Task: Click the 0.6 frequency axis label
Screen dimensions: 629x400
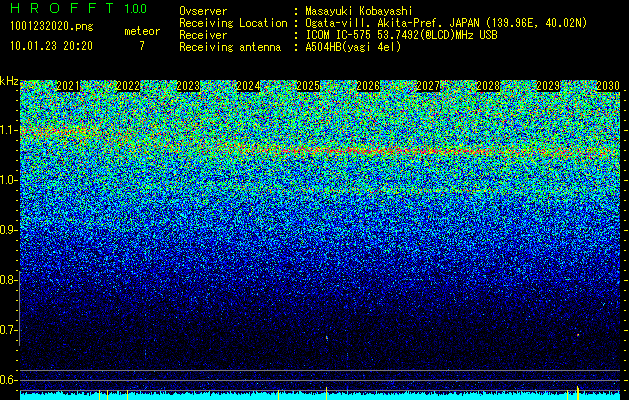Action: (9, 380)
